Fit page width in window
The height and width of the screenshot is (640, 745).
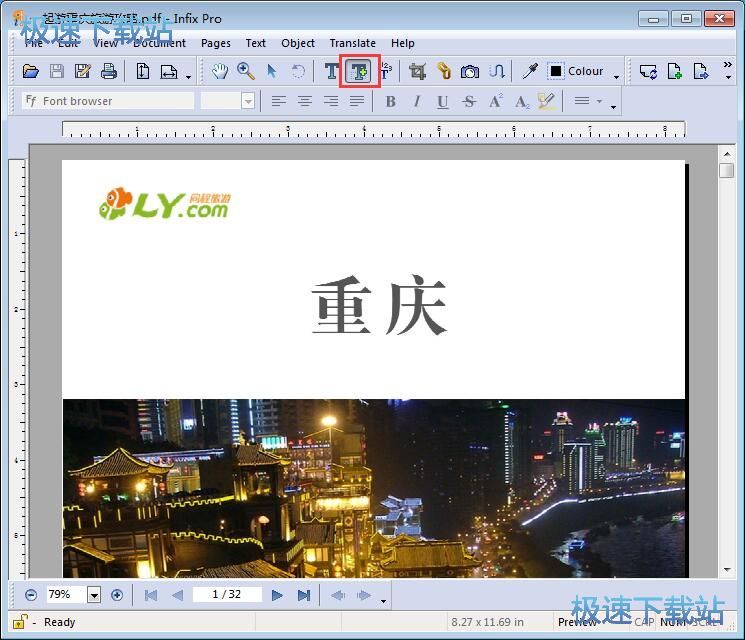pos(169,72)
